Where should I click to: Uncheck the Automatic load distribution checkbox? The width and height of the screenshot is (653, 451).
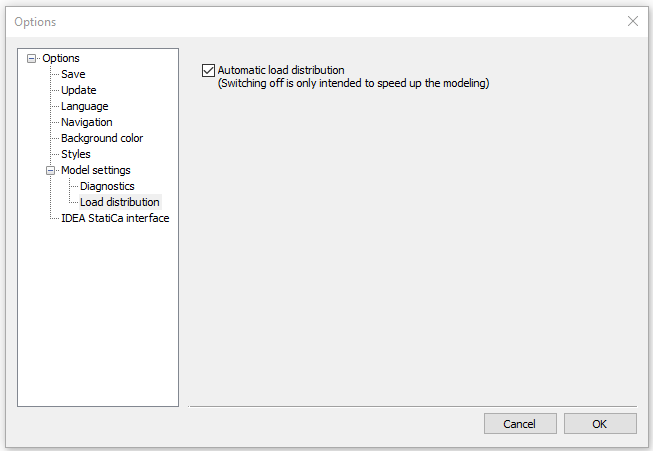208,70
